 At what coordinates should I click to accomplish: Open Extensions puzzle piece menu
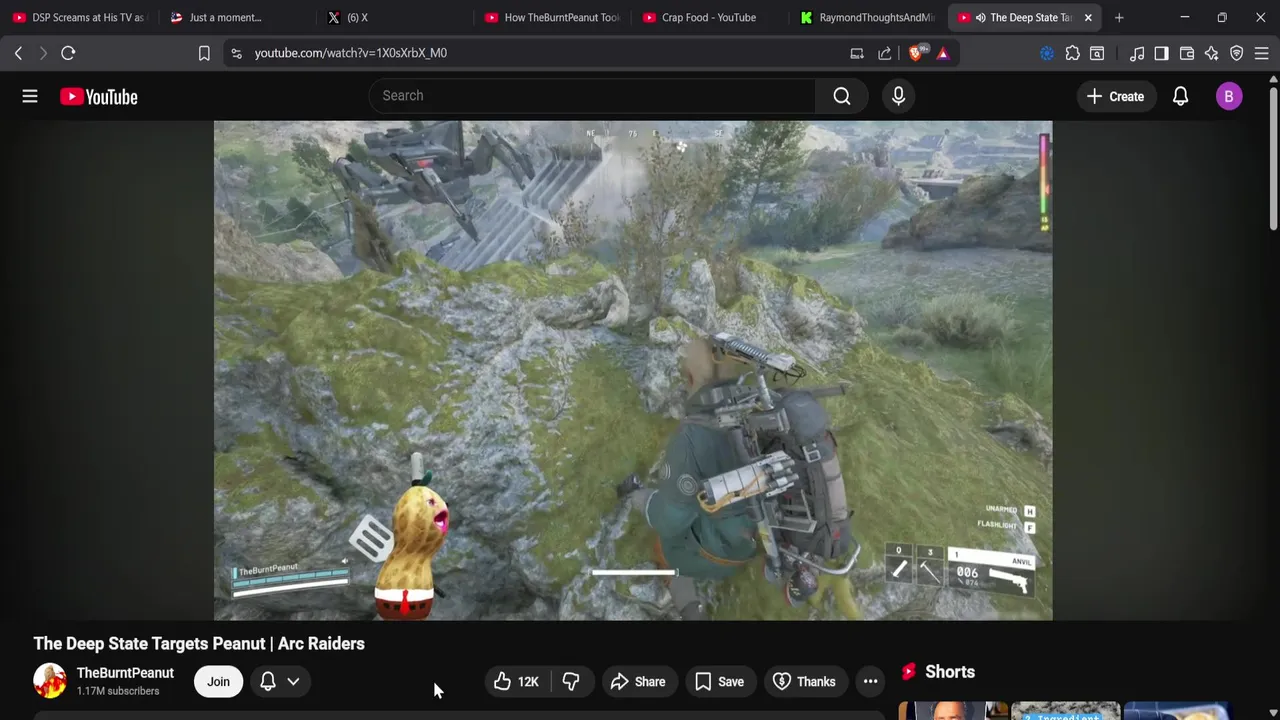pos(1072,53)
